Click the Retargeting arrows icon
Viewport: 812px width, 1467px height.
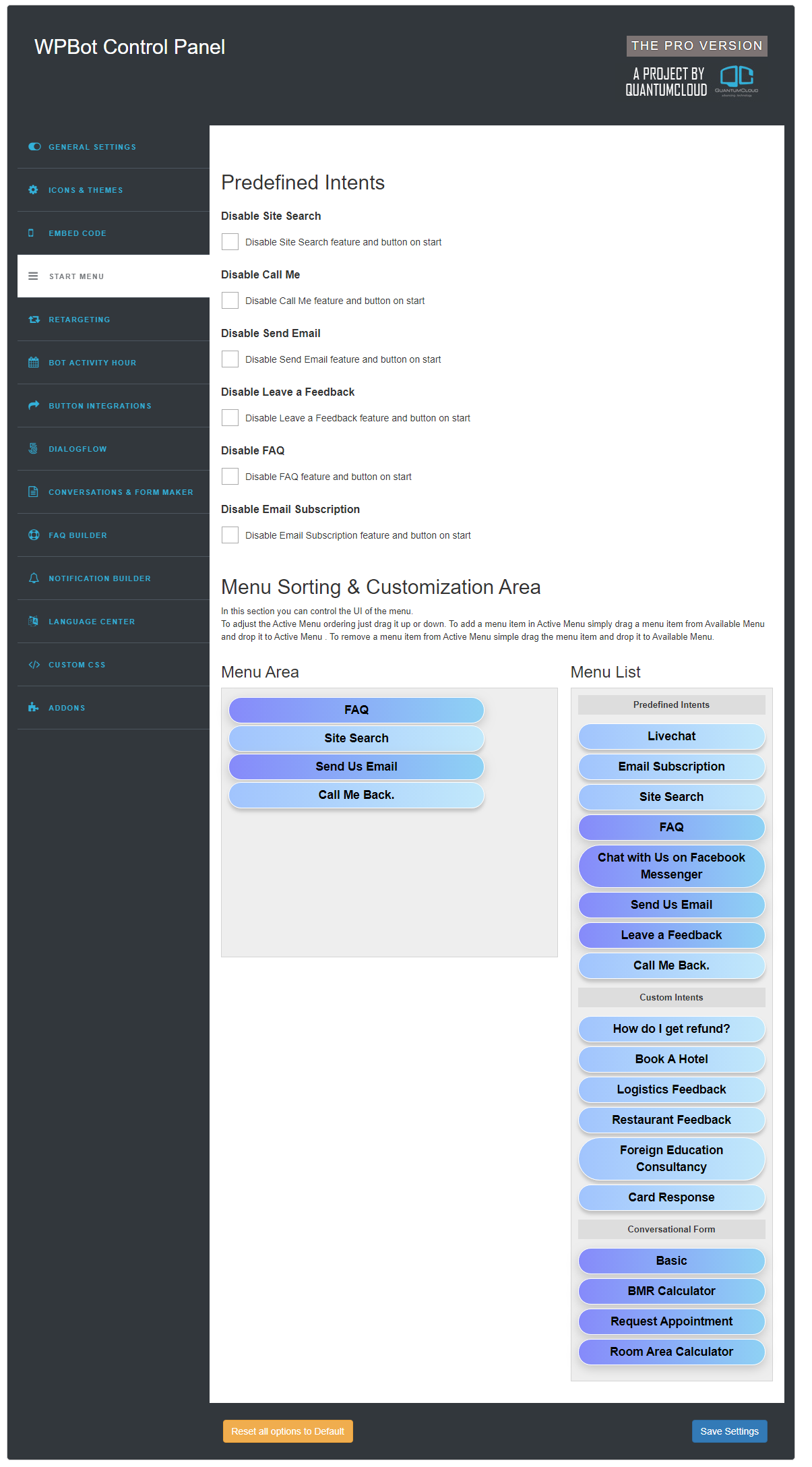pos(34,320)
